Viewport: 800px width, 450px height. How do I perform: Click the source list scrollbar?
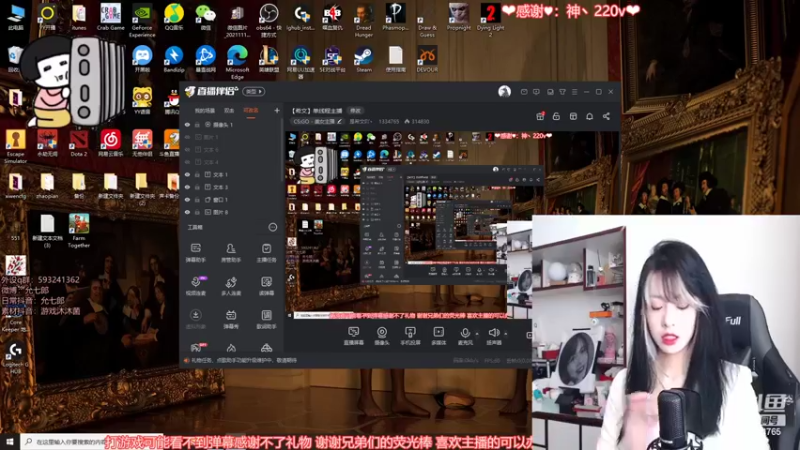click(282, 151)
